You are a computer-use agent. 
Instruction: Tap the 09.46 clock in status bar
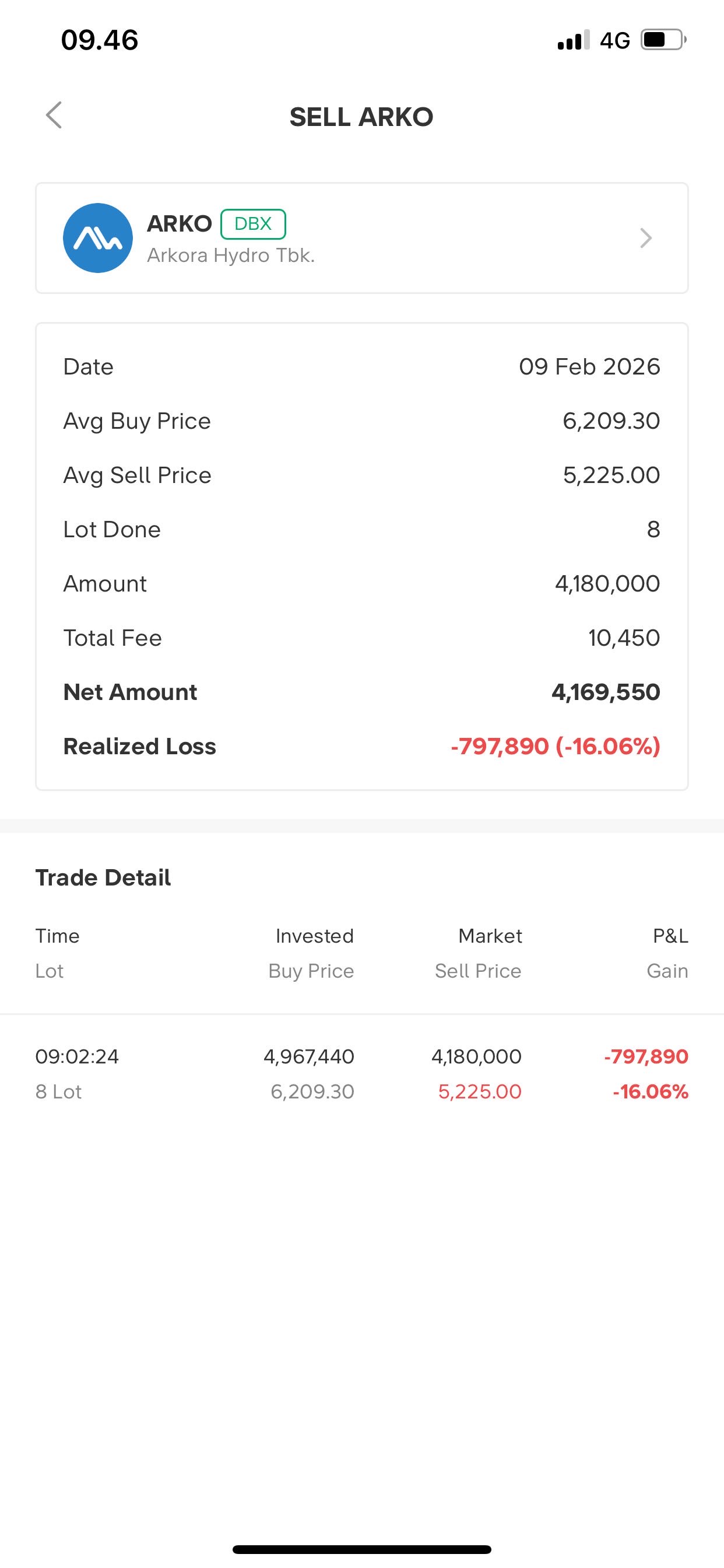(100, 40)
